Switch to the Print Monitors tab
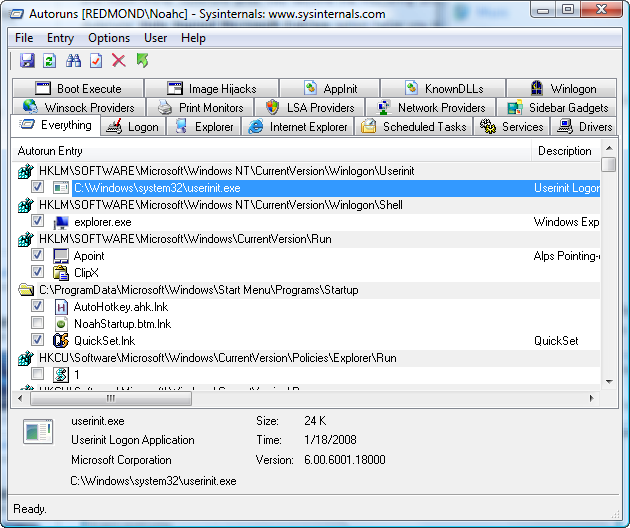Image resolution: width=630 pixels, height=528 pixels. click(200, 107)
